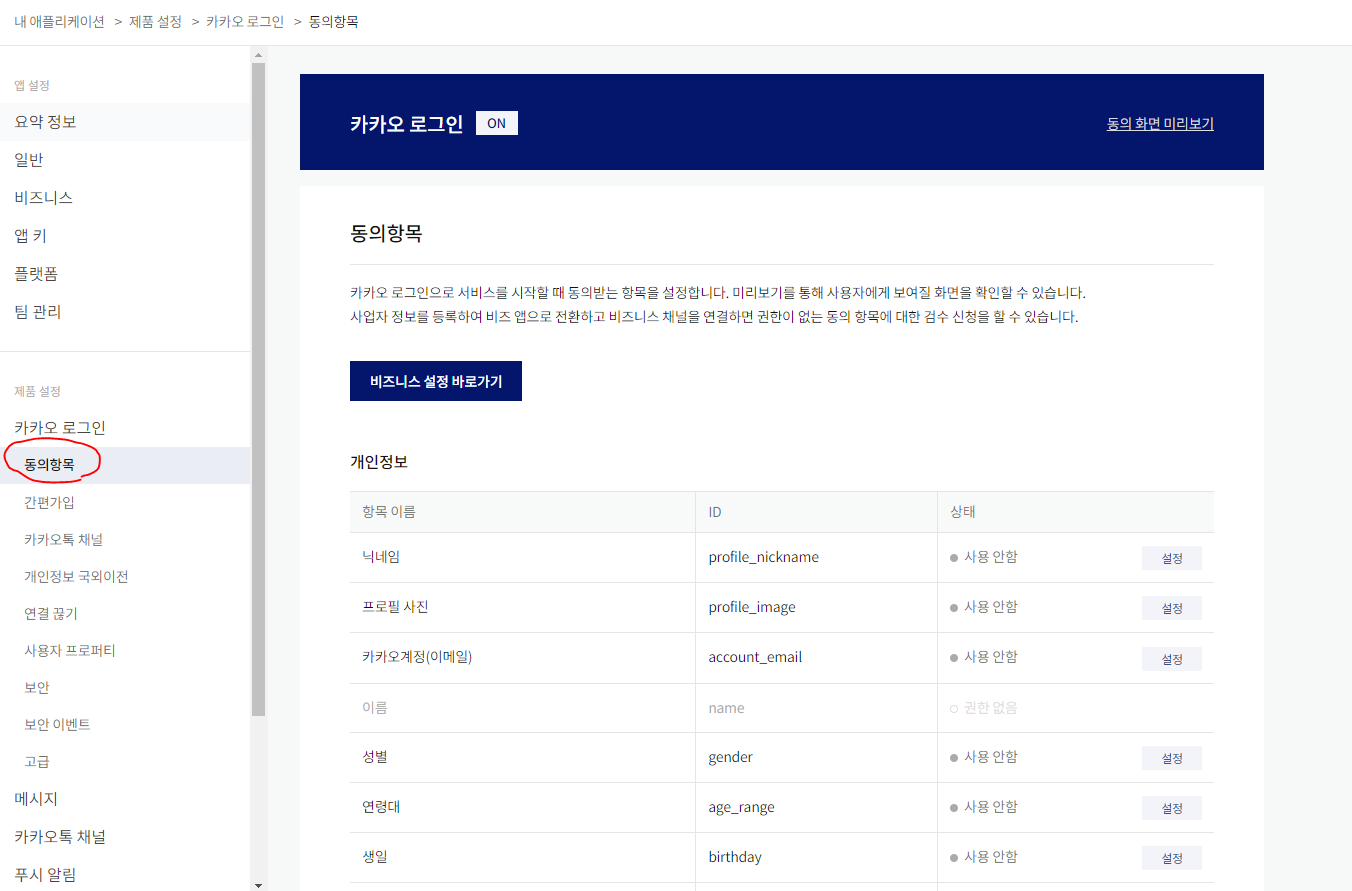
Task: Open top-level 카카오톡 채널 below 메시지
Action: click(x=125, y=837)
